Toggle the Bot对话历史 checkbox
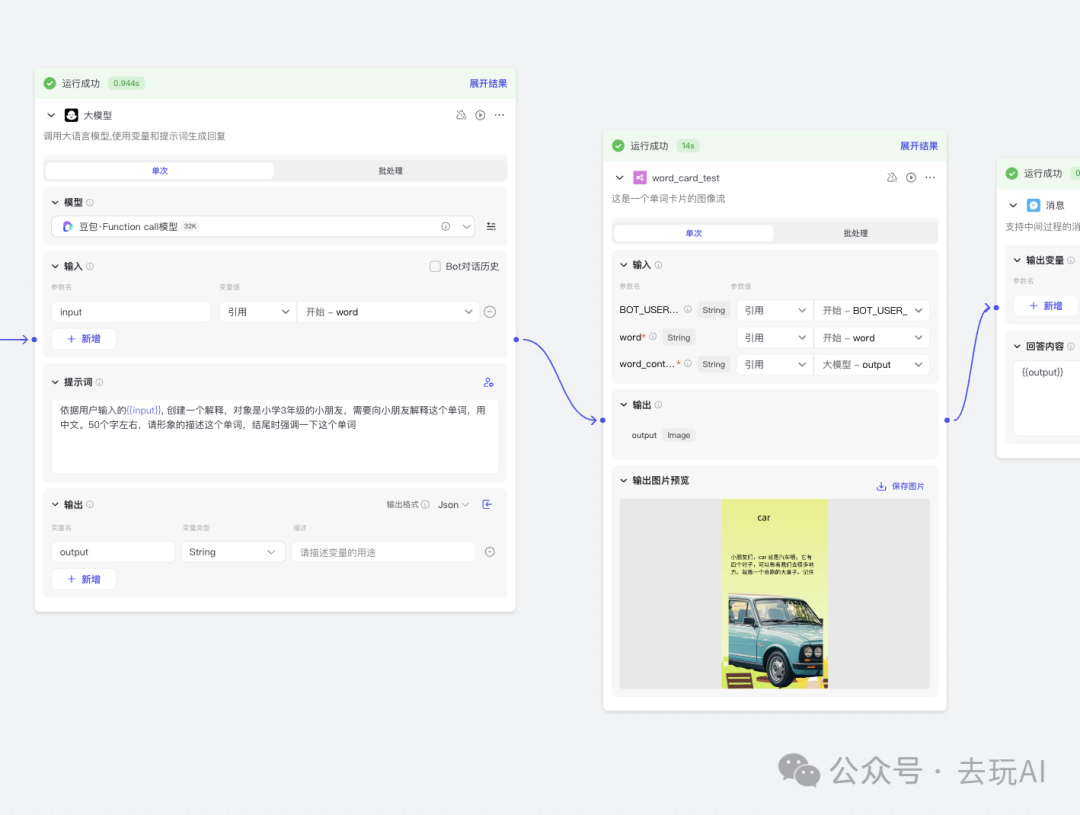The image size is (1080, 815). 435,266
